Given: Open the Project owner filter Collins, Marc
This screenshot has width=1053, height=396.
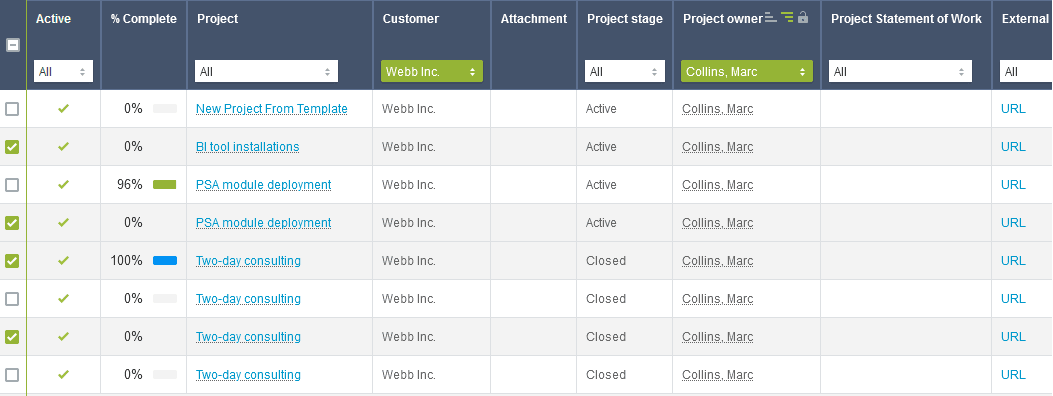Looking at the screenshot, I should pyautogui.click(x=747, y=71).
